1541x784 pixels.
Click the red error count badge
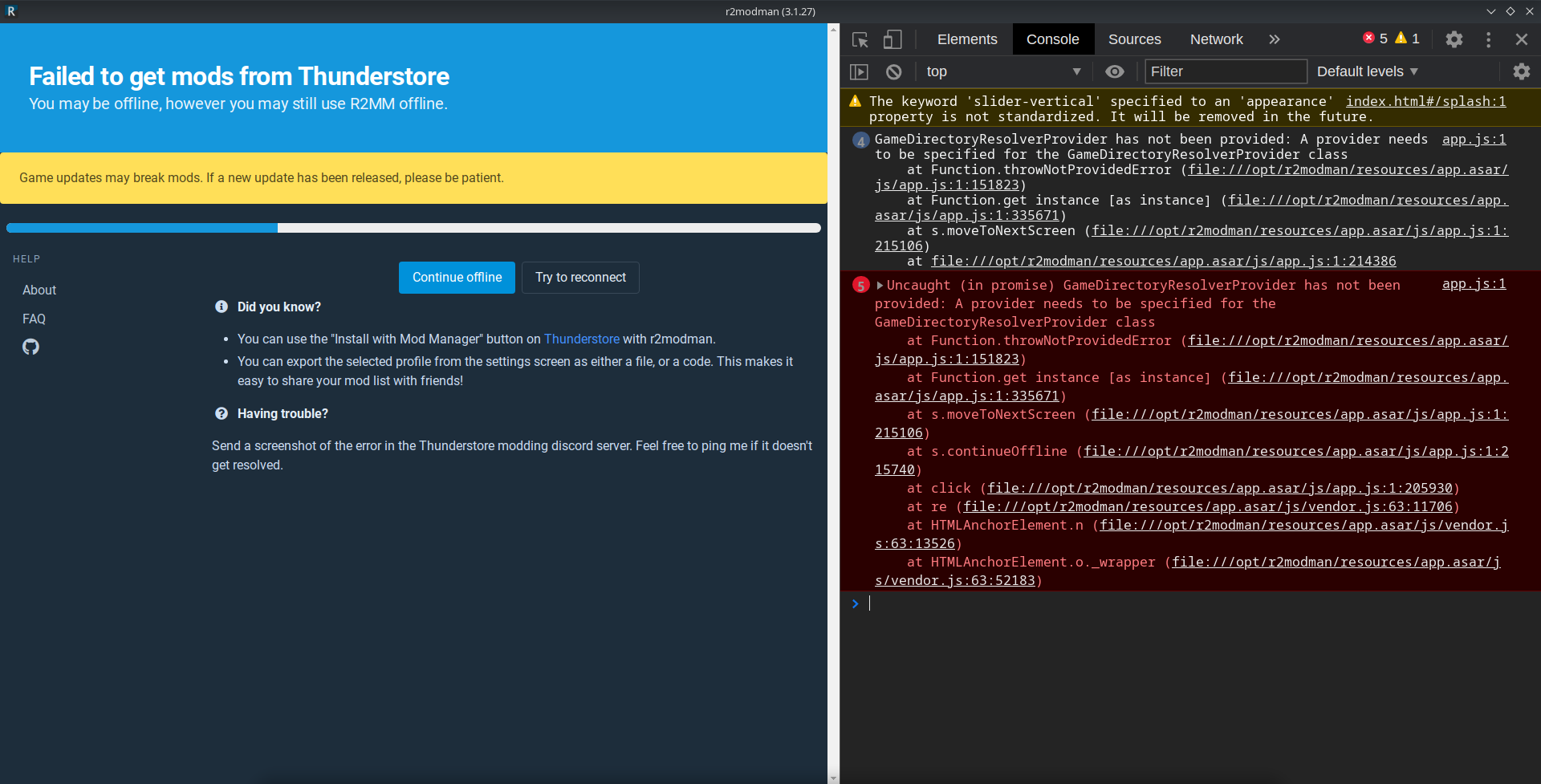[1375, 39]
